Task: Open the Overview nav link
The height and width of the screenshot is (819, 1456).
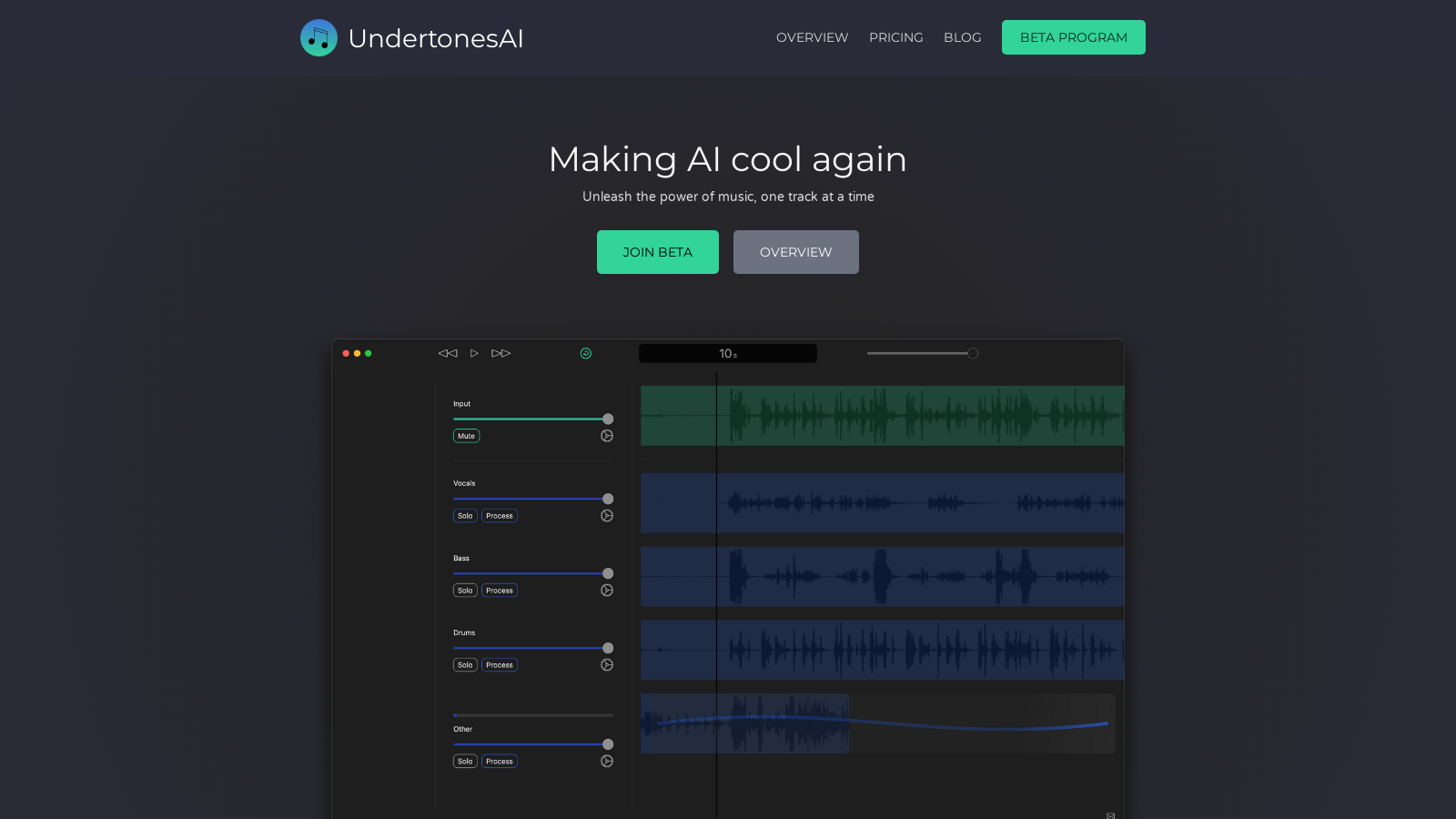Action: click(812, 37)
